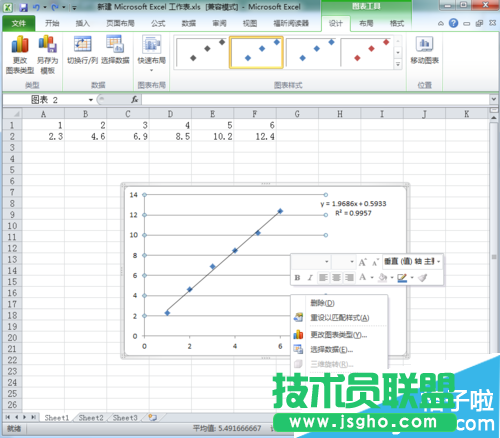
Task: Click the vertical scrollbar up arrow
Action: pyautogui.click(x=494, y=118)
